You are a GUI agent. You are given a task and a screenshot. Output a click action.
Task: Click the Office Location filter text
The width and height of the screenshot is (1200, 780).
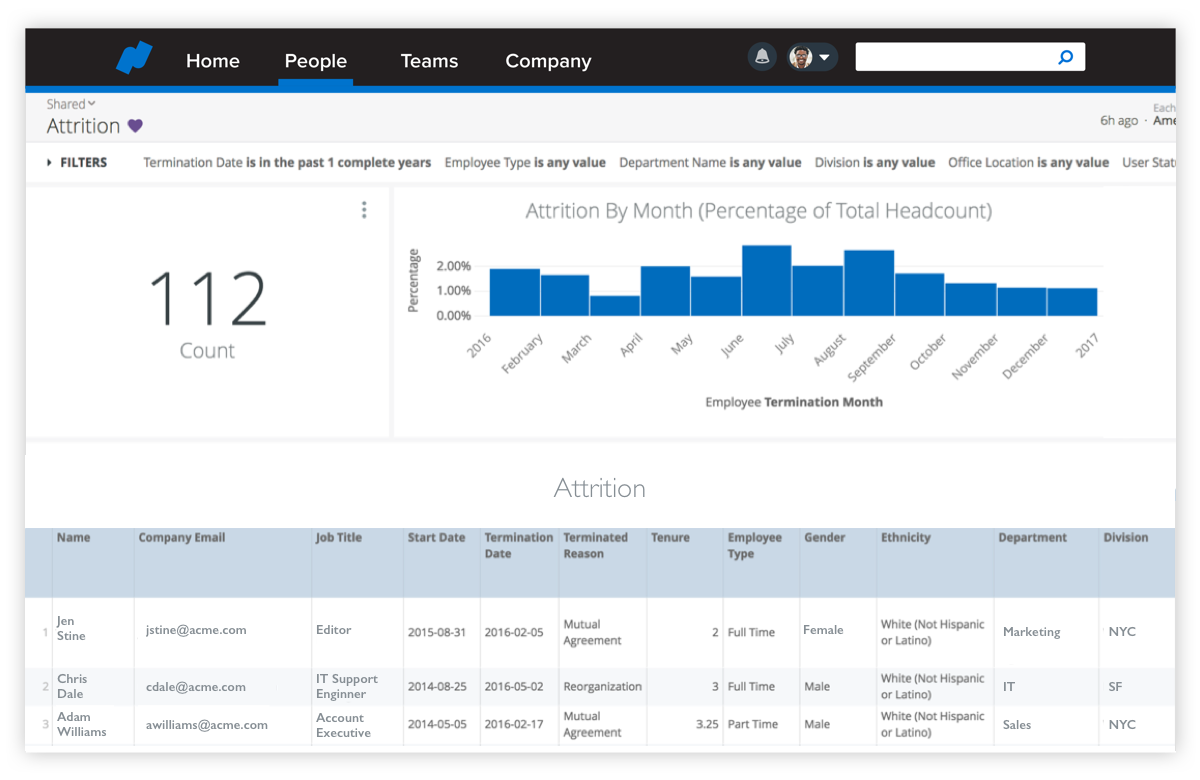1028,162
